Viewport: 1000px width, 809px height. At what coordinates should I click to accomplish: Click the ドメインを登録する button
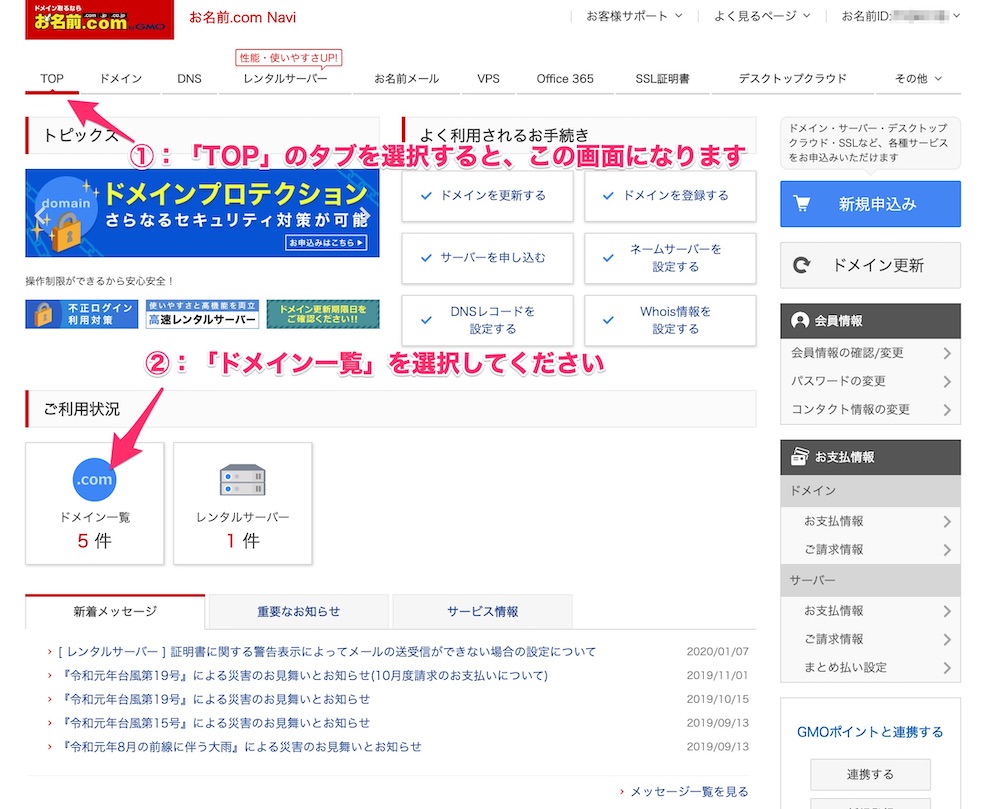pos(670,196)
